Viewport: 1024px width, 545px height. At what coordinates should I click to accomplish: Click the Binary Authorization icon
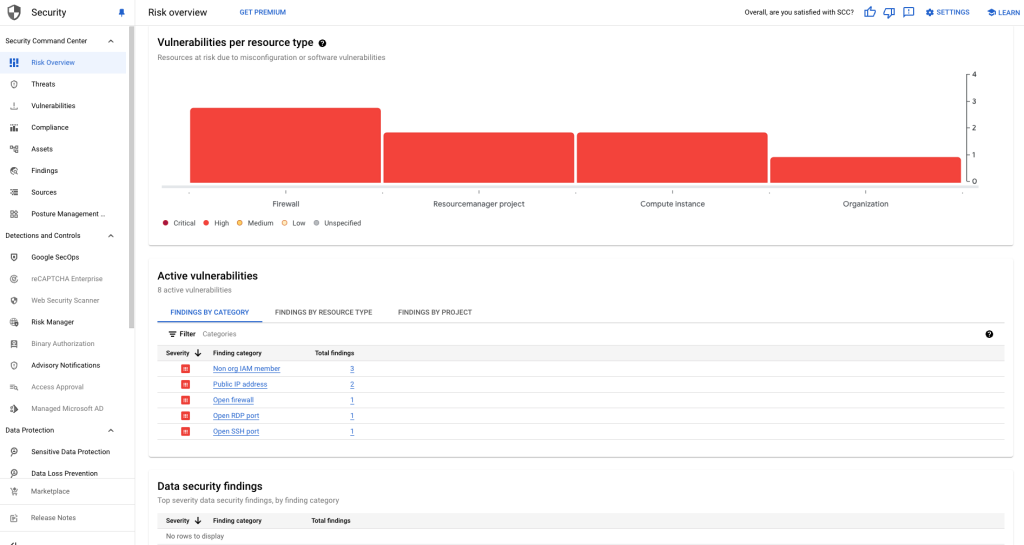click(x=14, y=343)
